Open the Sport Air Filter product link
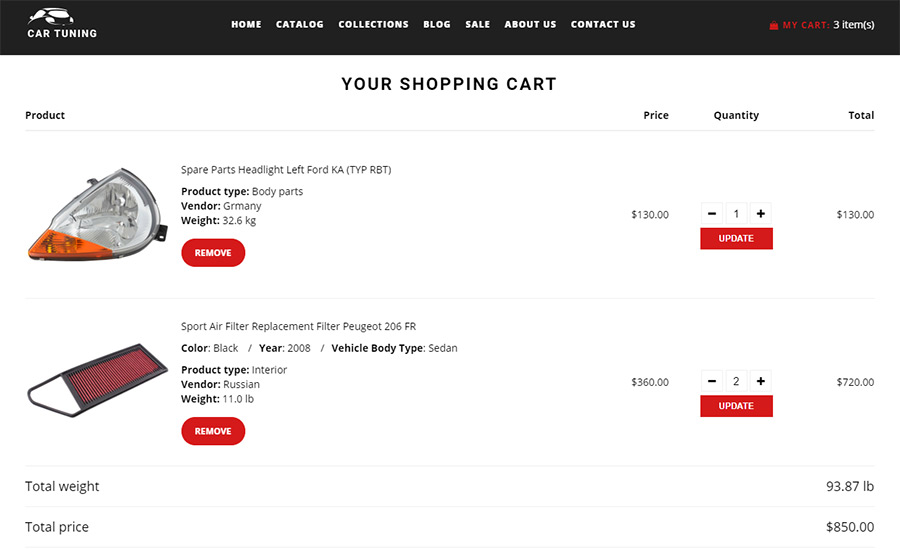 (x=298, y=327)
